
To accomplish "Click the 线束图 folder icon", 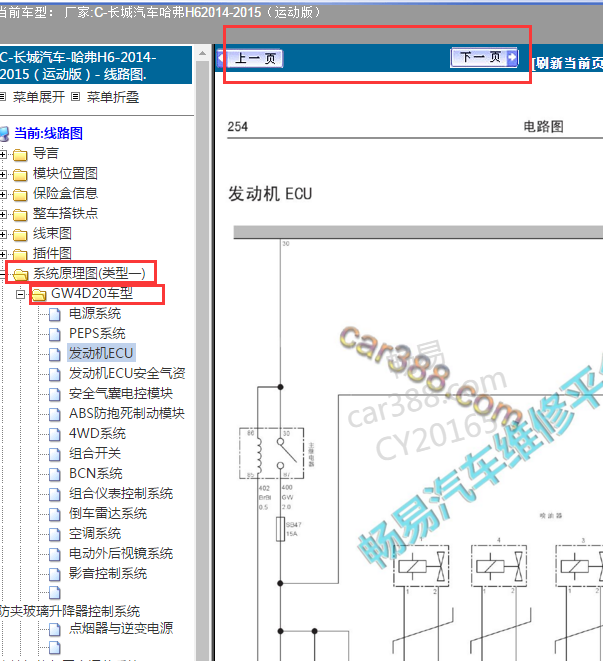I will pyautogui.click(x=20, y=235).
